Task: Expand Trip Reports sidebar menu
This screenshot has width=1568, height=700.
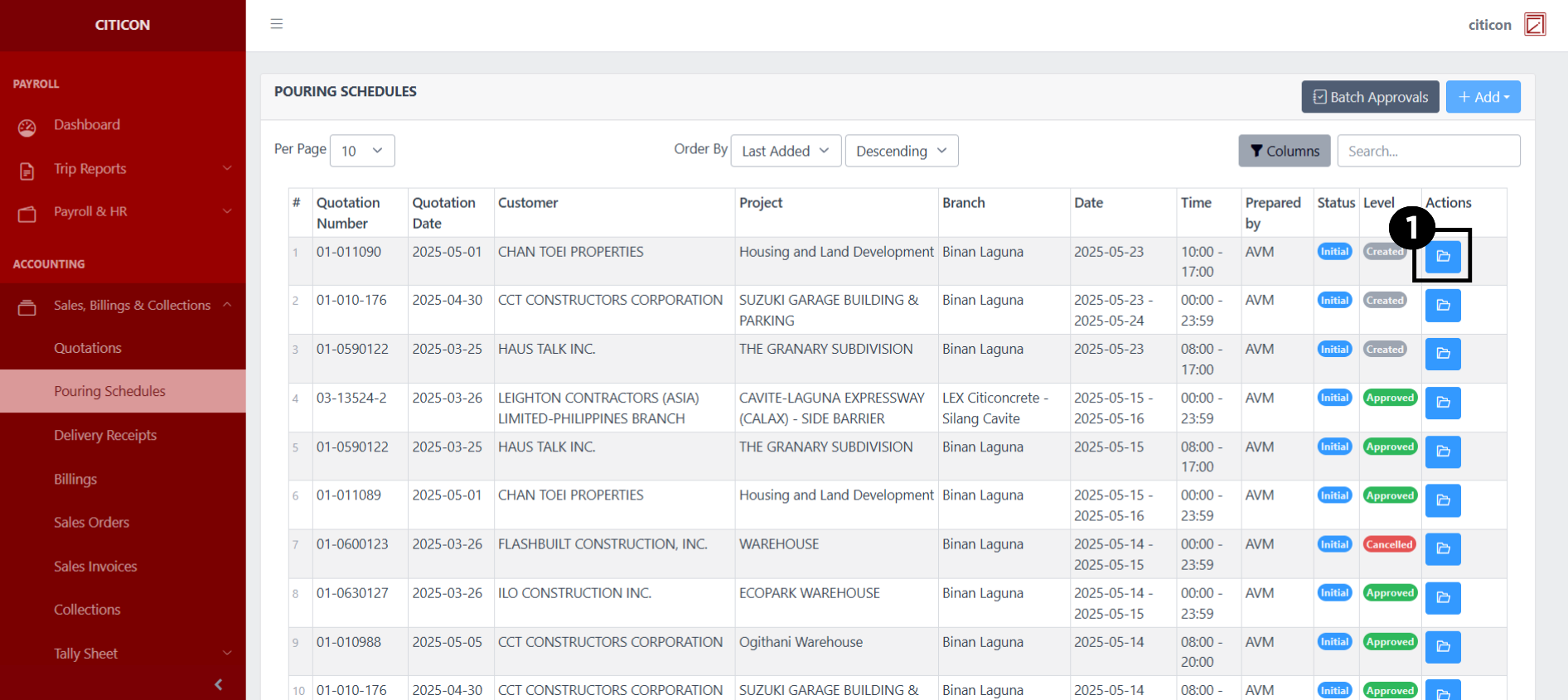Action: pyautogui.click(x=123, y=169)
